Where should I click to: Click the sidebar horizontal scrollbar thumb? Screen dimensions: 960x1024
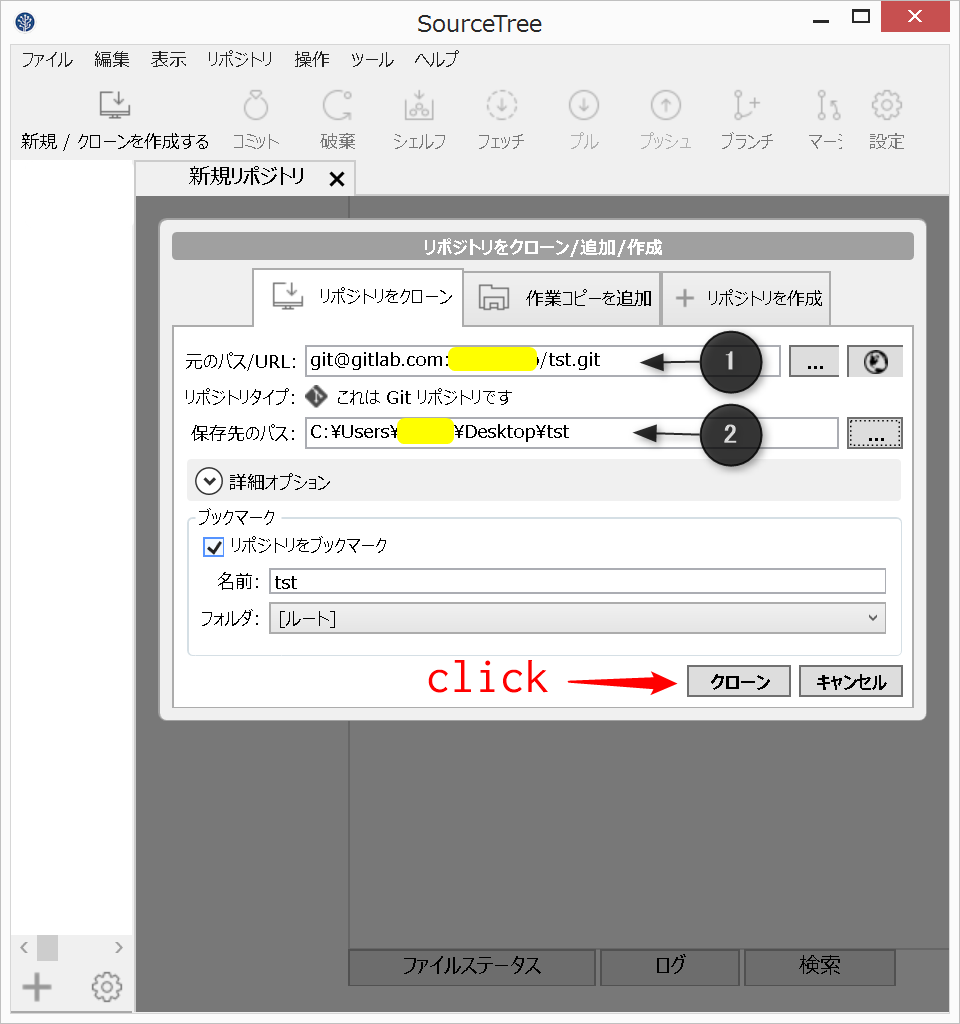point(47,948)
